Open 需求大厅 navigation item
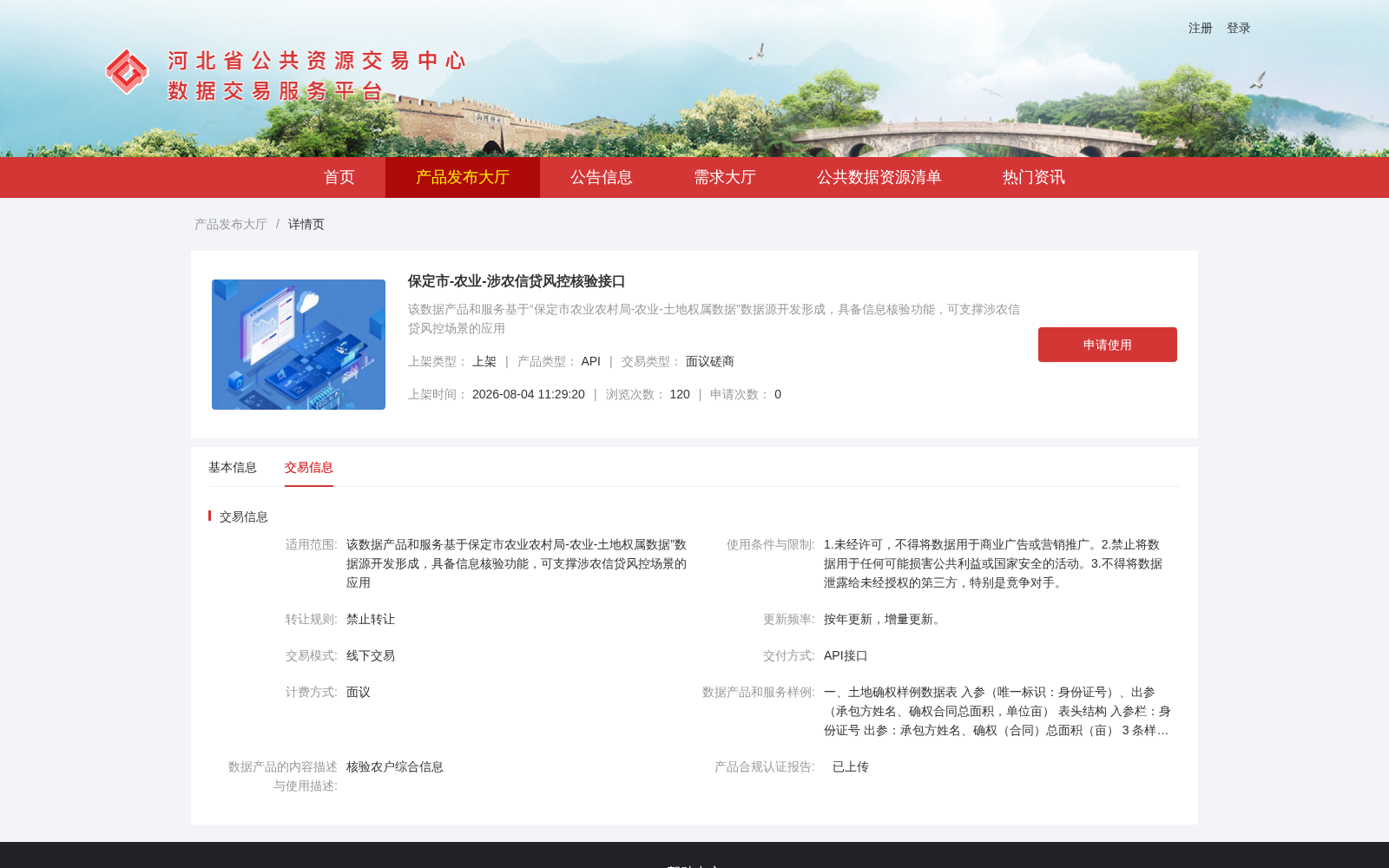 (x=725, y=177)
